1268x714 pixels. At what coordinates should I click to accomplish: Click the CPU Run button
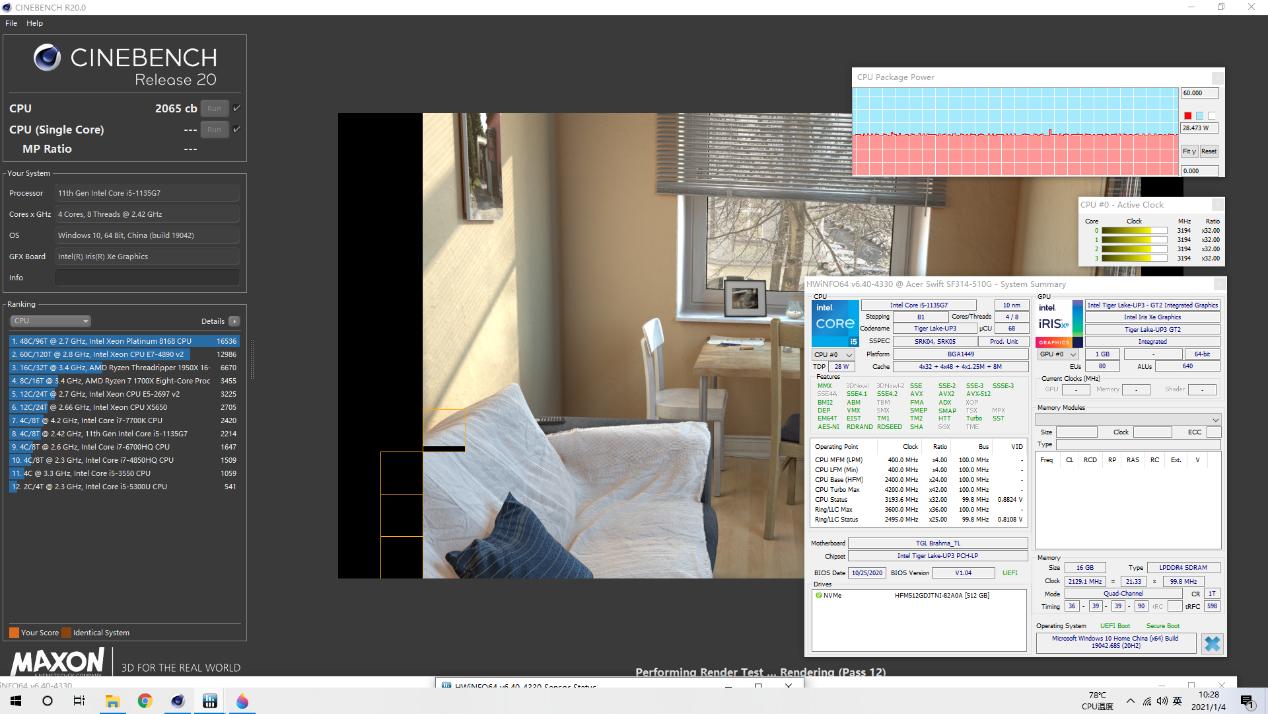pyautogui.click(x=213, y=108)
